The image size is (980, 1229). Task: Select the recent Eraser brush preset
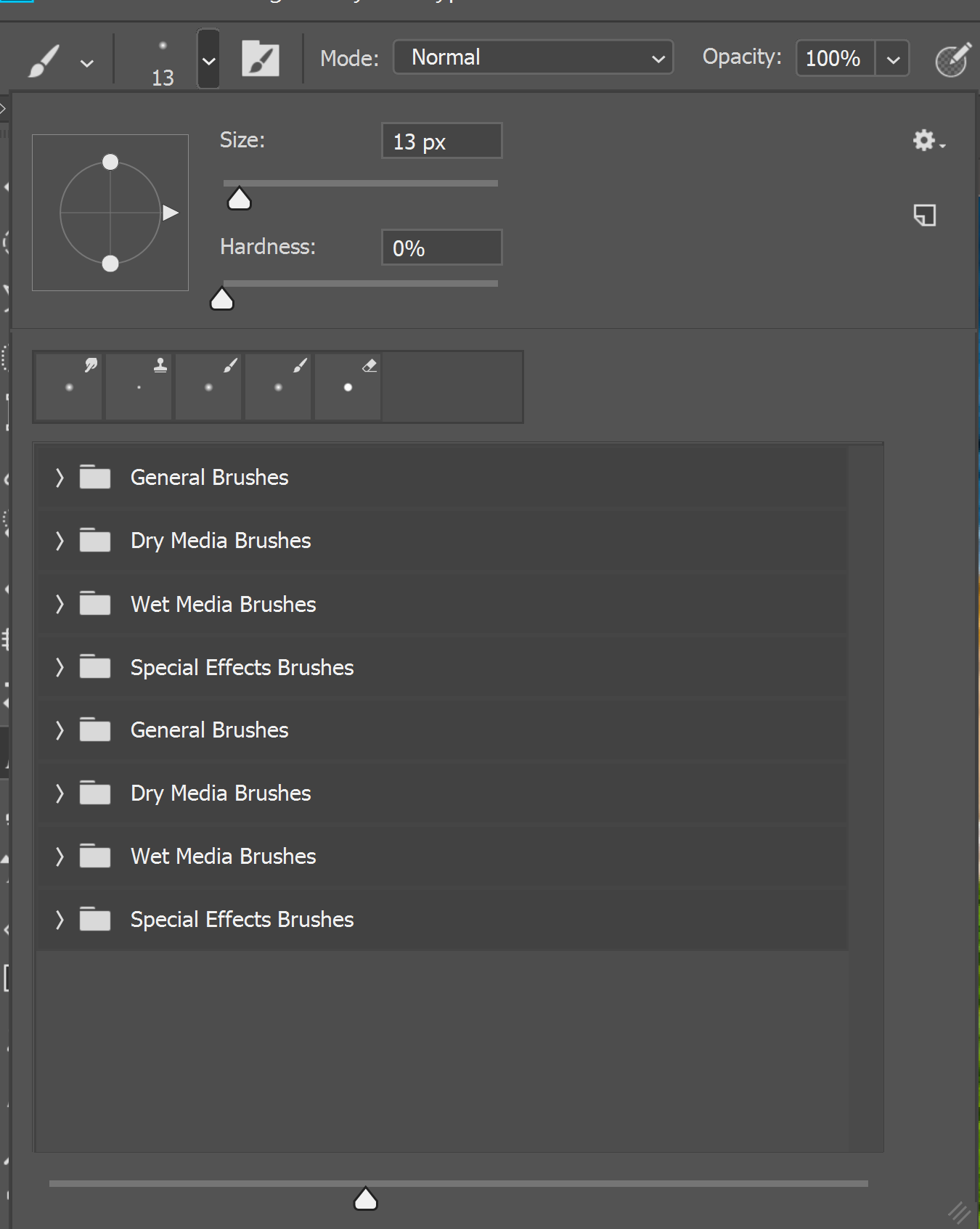click(x=348, y=386)
